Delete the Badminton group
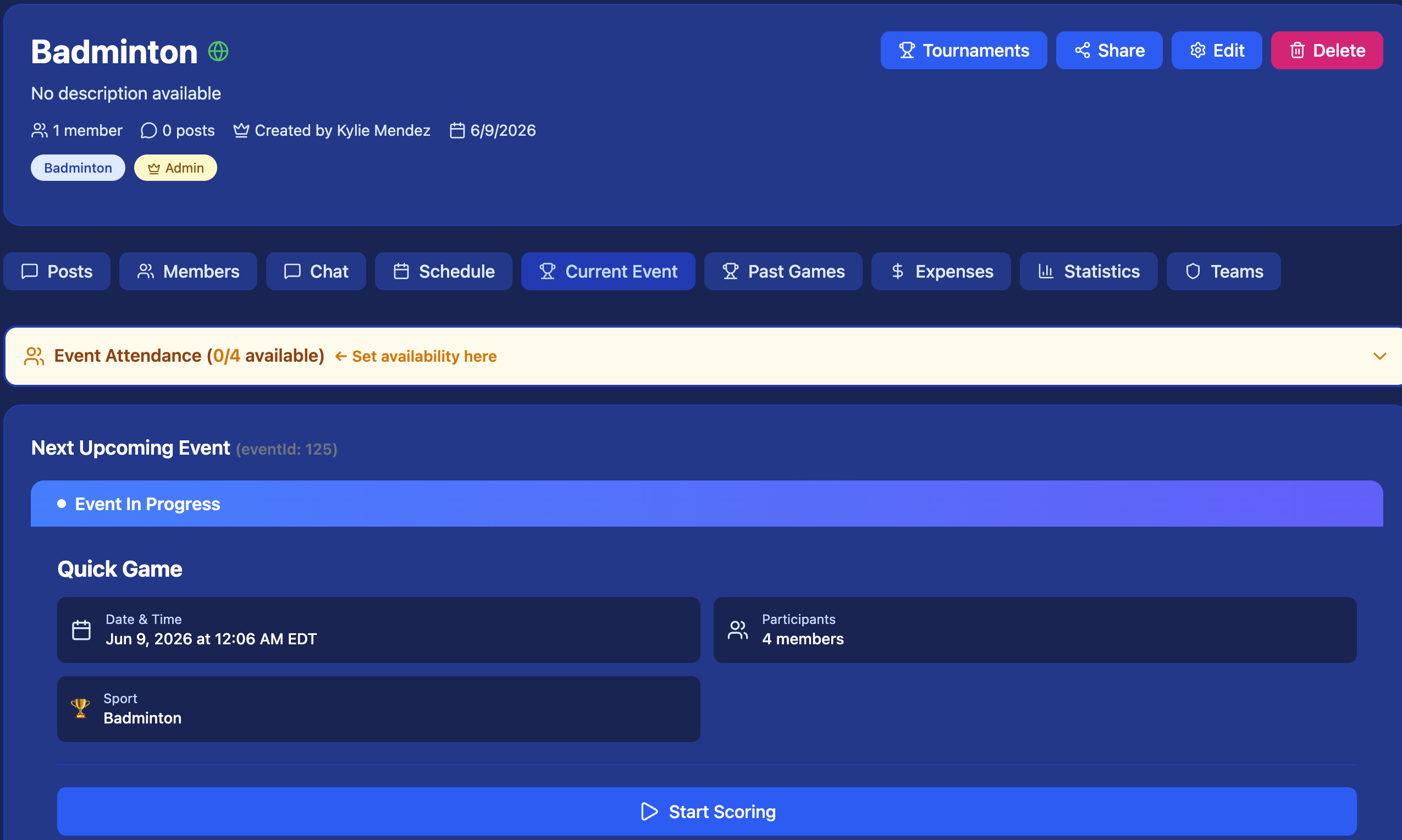This screenshot has height=840, width=1402. coord(1326,51)
